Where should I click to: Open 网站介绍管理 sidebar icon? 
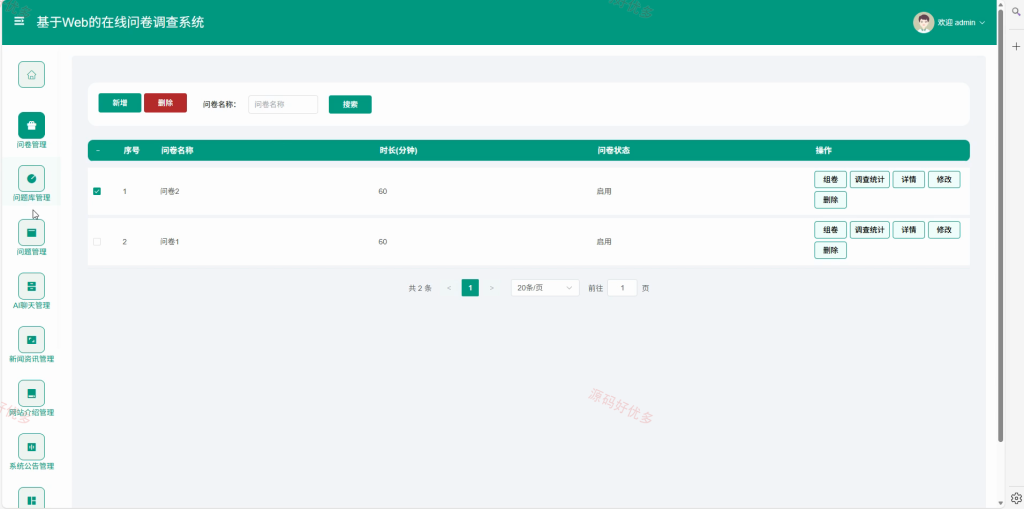pos(31,393)
